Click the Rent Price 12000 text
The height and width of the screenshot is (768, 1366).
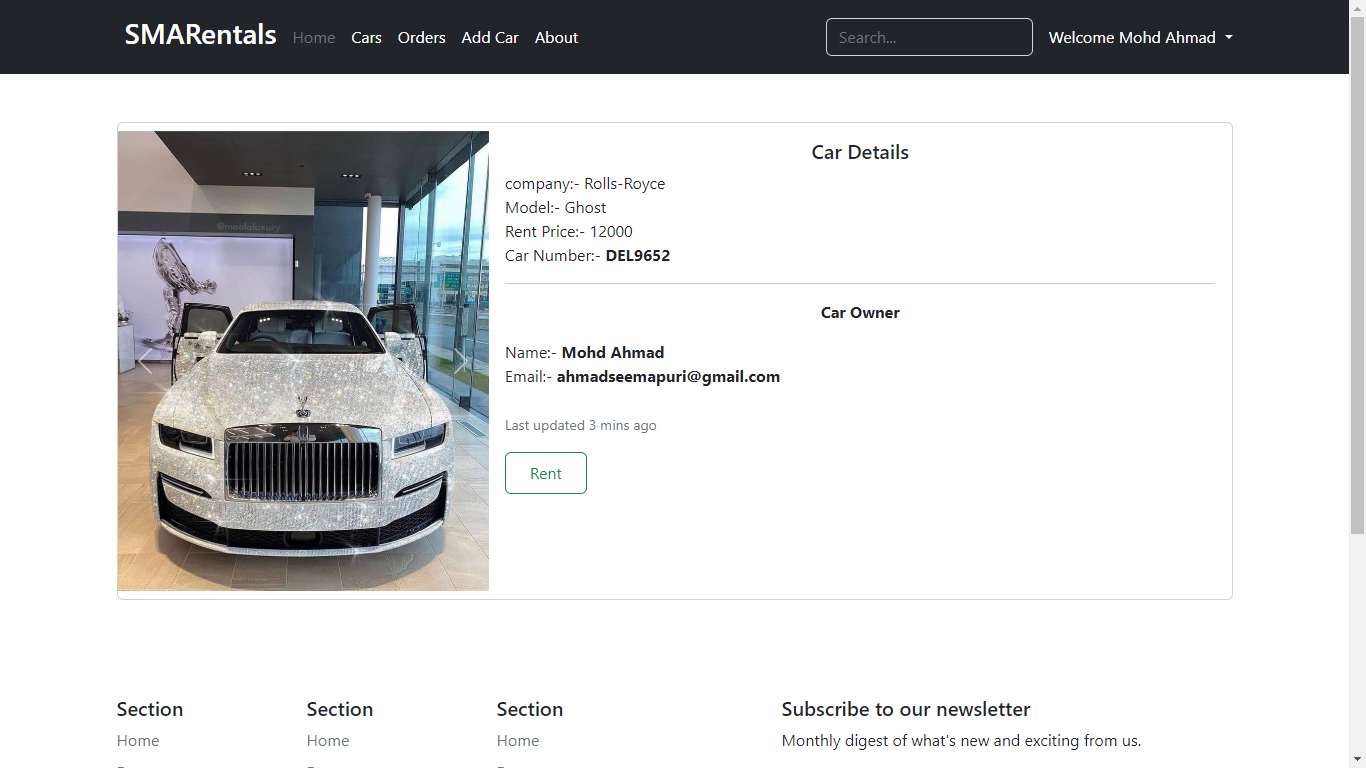[569, 232]
